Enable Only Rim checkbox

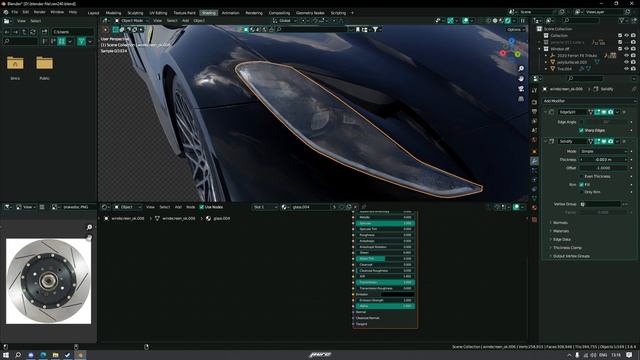(581, 192)
